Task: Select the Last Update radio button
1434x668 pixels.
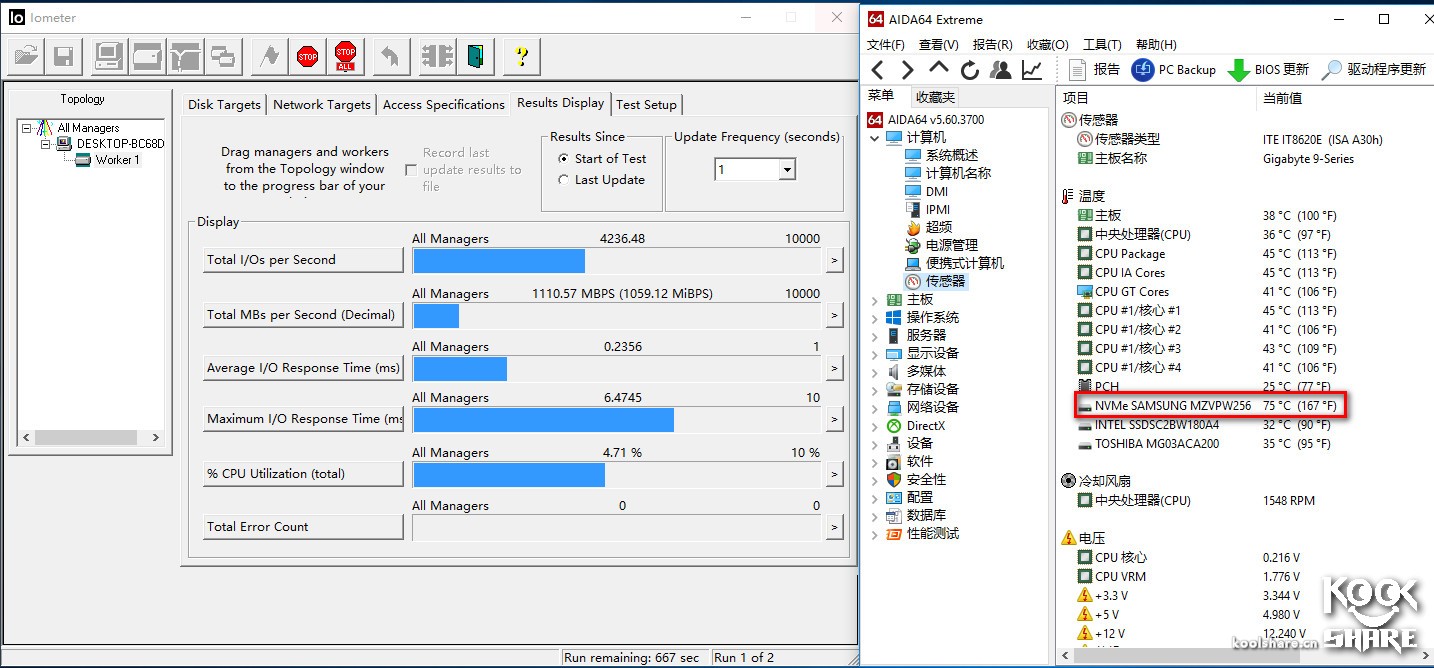Action: 565,180
